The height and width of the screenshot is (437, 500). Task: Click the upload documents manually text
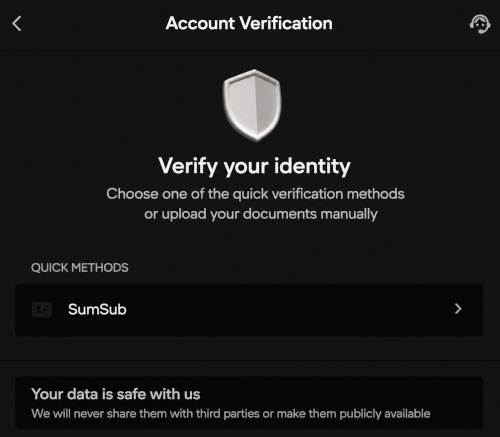(x=261, y=214)
